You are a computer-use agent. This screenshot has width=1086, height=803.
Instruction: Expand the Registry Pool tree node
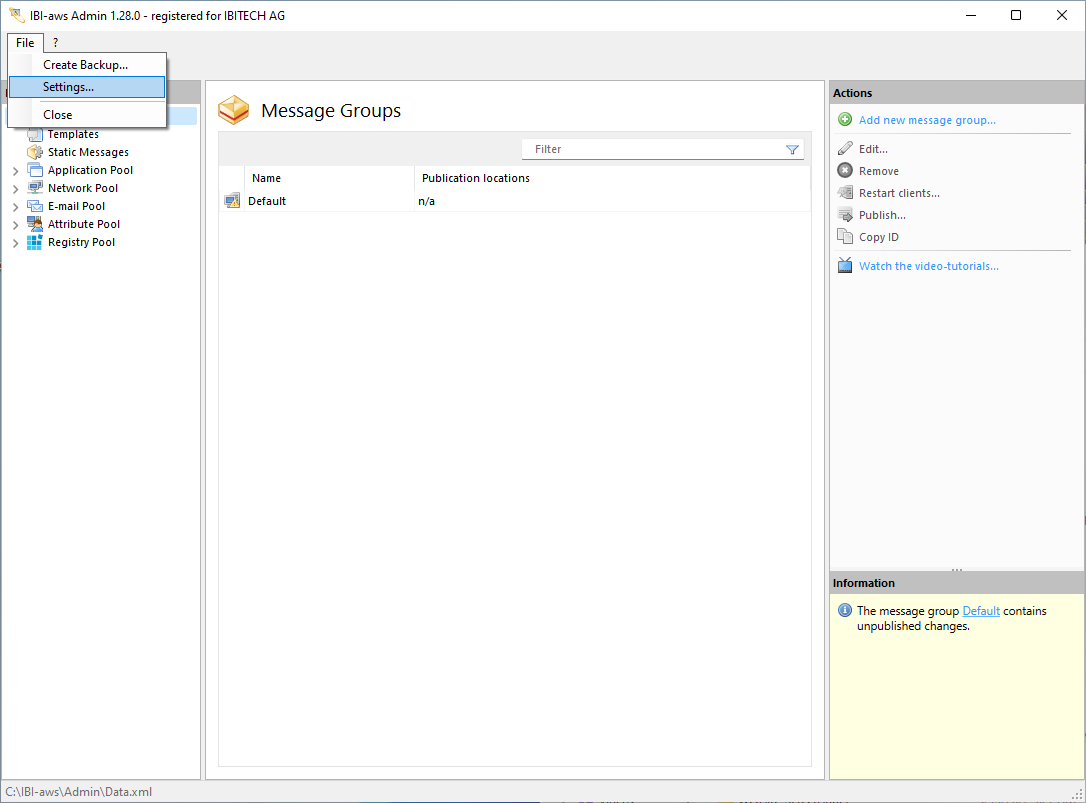click(x=15, y=243)
